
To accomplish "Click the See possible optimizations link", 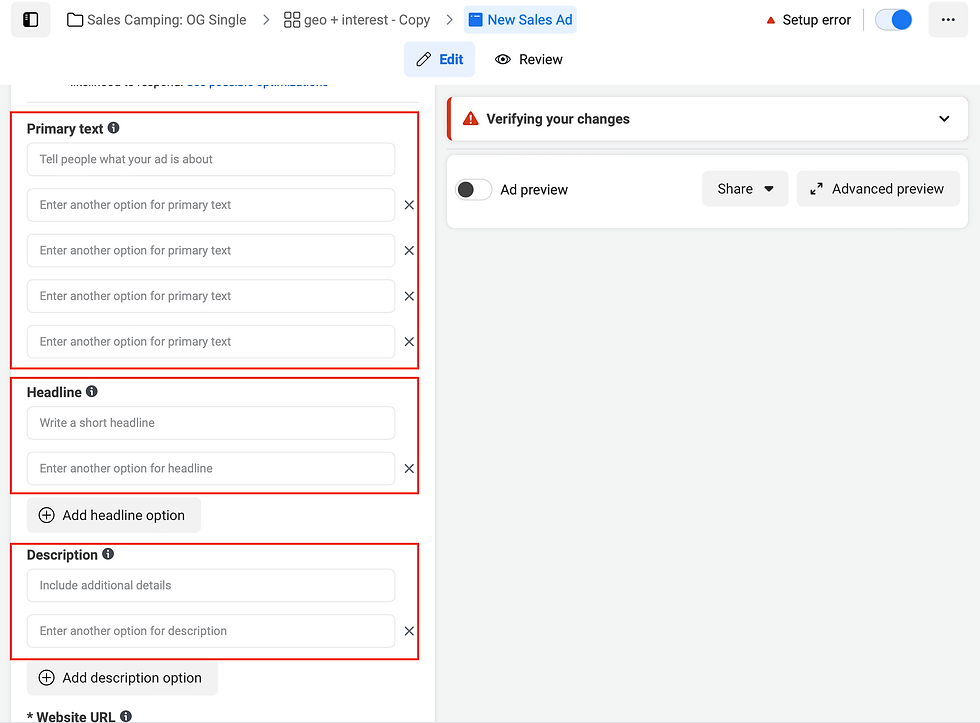I will point(258,83).
